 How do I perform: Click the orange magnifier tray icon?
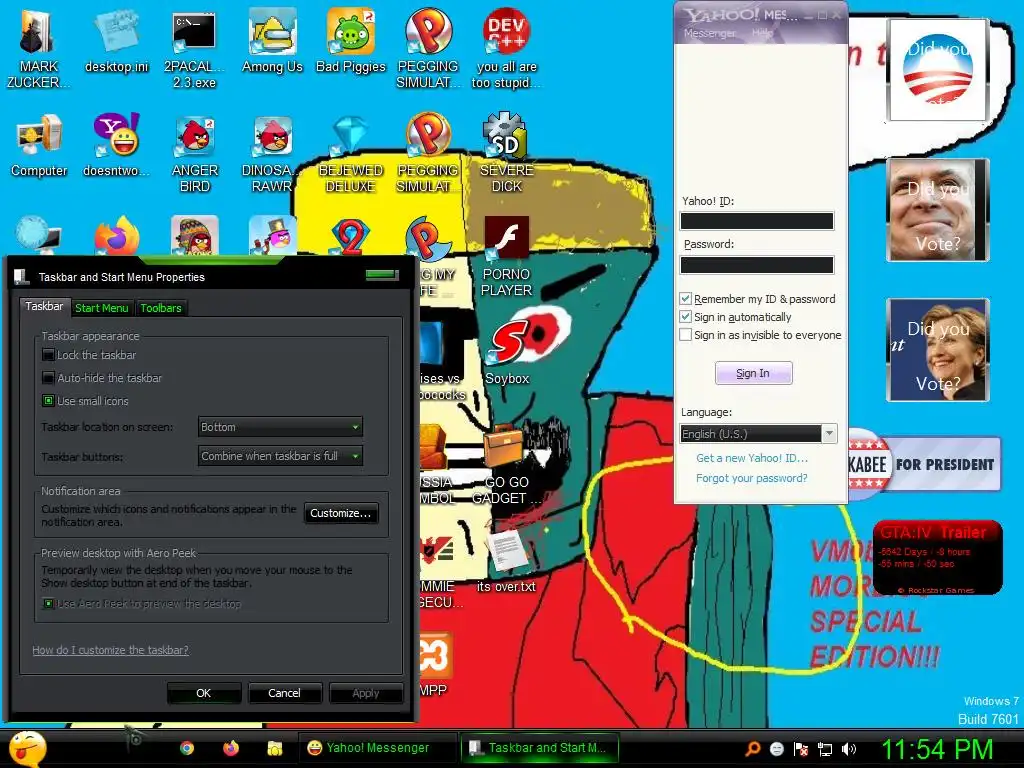click(753, 749)
